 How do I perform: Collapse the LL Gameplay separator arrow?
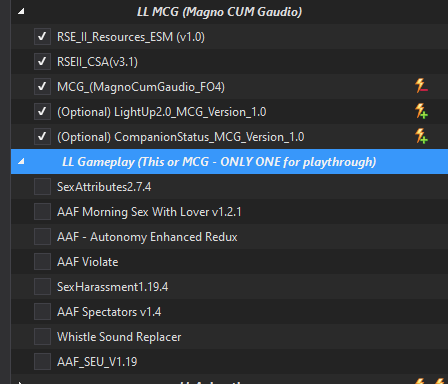[21, 162]
